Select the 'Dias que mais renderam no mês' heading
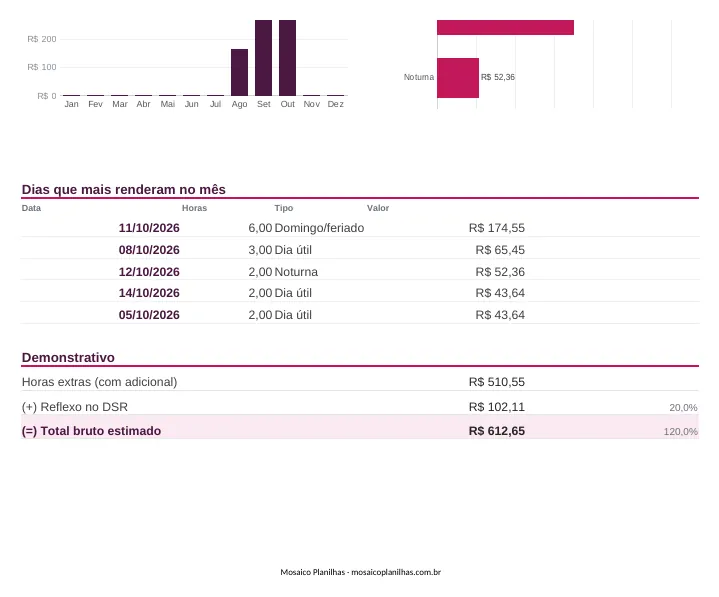719x597 pixels. point(124,189)
